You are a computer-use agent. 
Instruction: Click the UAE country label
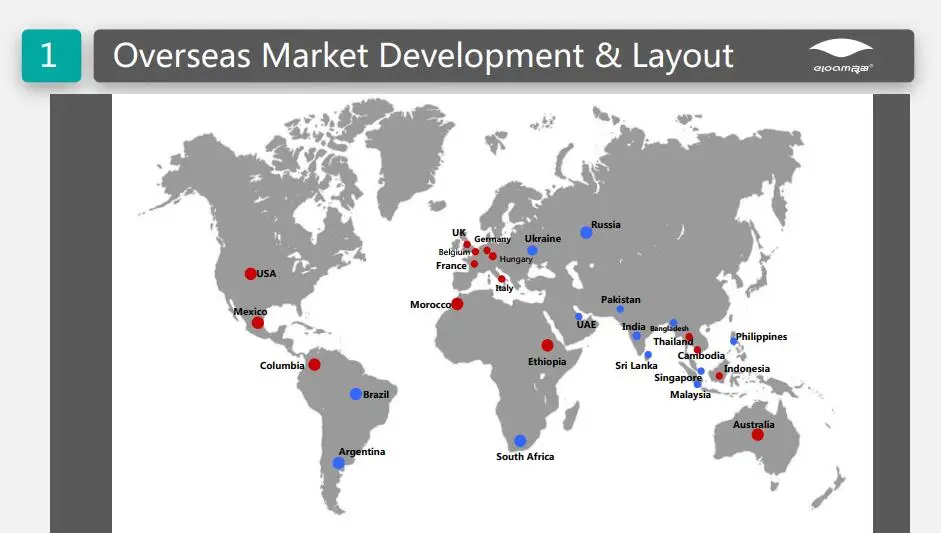[x=586, y=325]
